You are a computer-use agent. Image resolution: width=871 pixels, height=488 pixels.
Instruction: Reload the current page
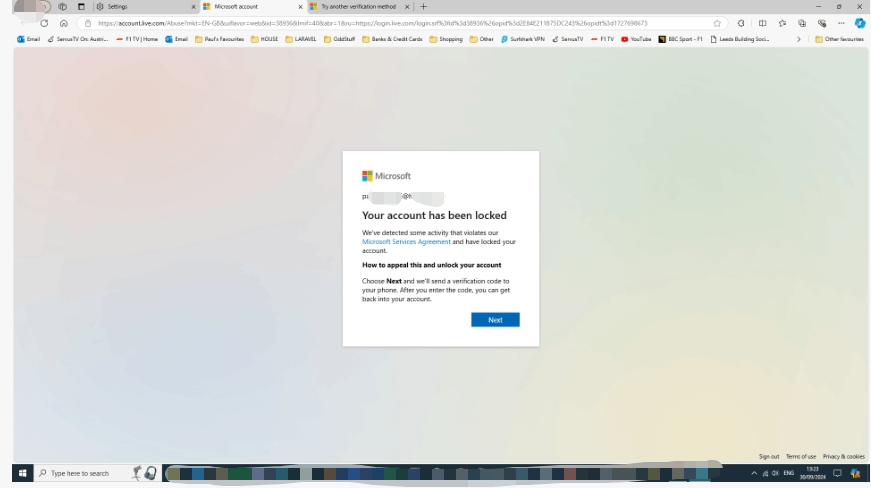tap(44, 23)
